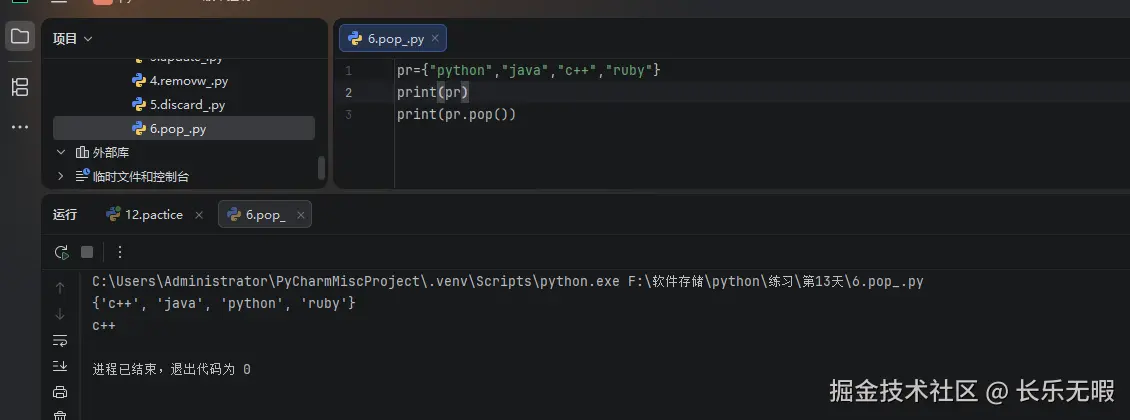Click the 外部库 library icon

(82, 153)
